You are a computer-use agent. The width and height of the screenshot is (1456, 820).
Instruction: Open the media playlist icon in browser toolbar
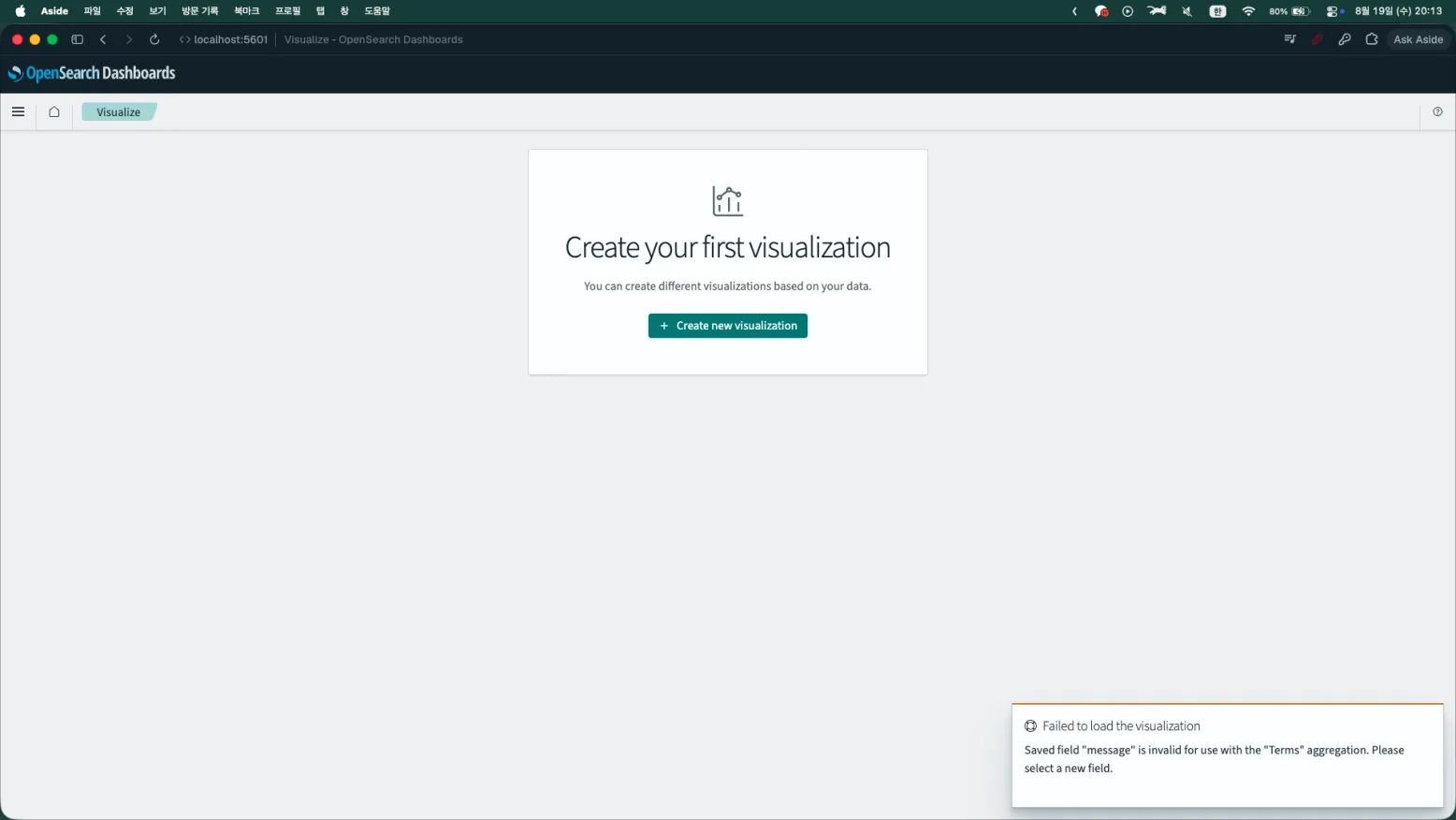click(x=1289, y=39)
